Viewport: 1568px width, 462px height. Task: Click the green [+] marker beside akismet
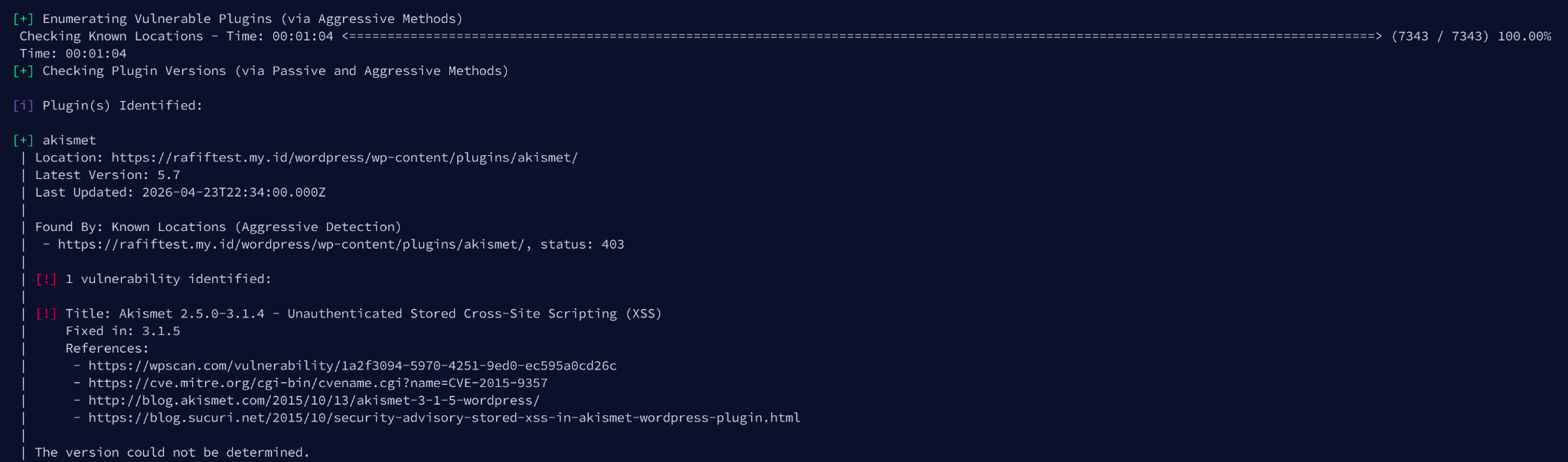[x=23, y=140]
